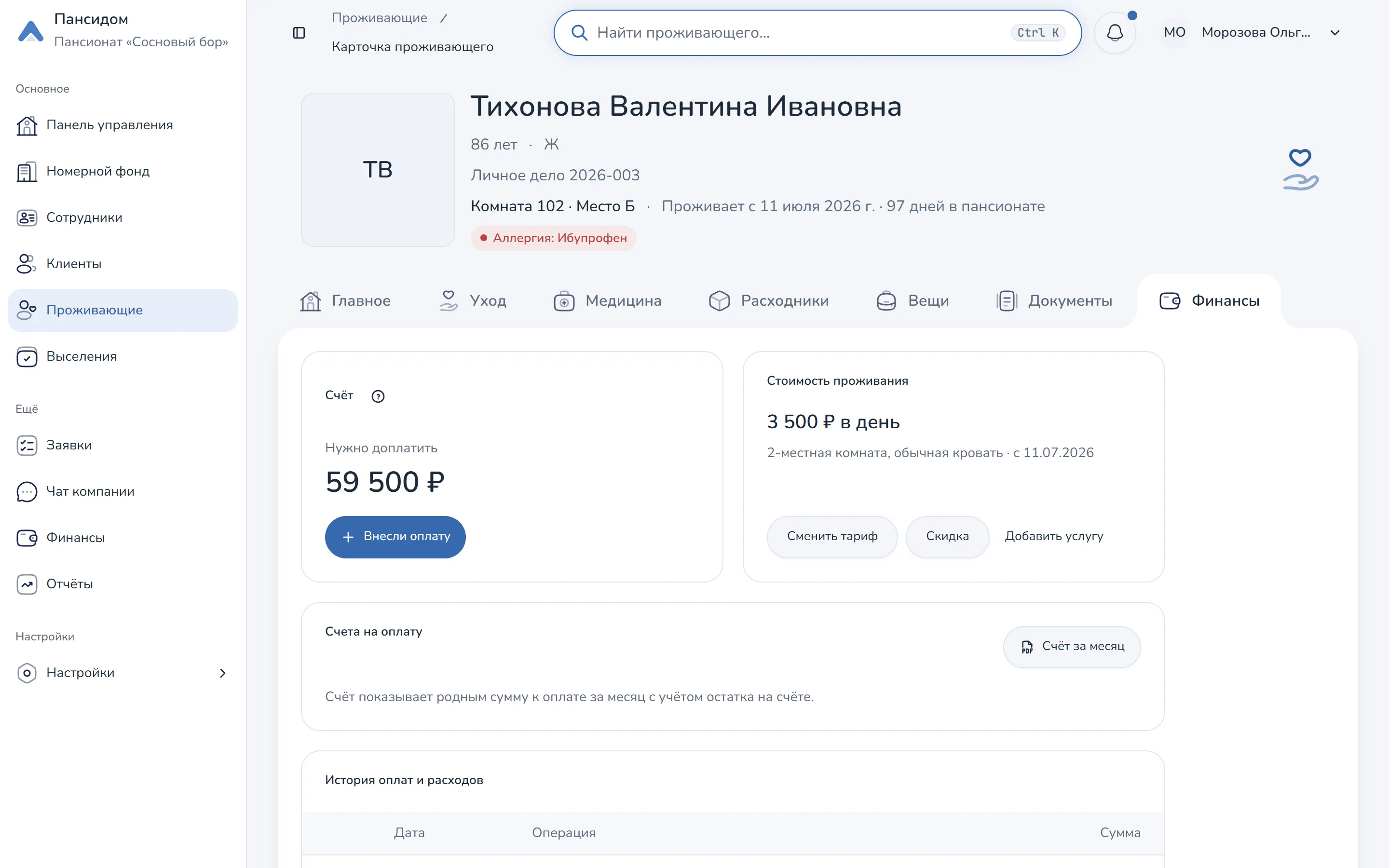Open the Медицина tab
This screenshot has height=868, width=1389.
607,301
